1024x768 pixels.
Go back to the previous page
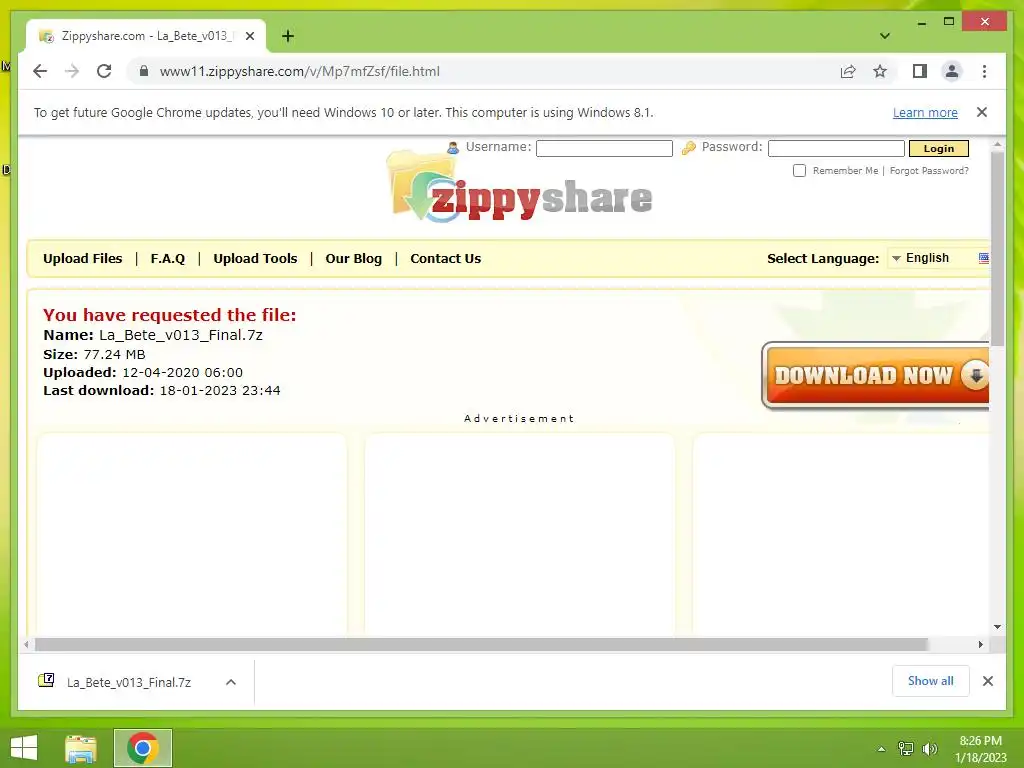(x=40, y=71)
